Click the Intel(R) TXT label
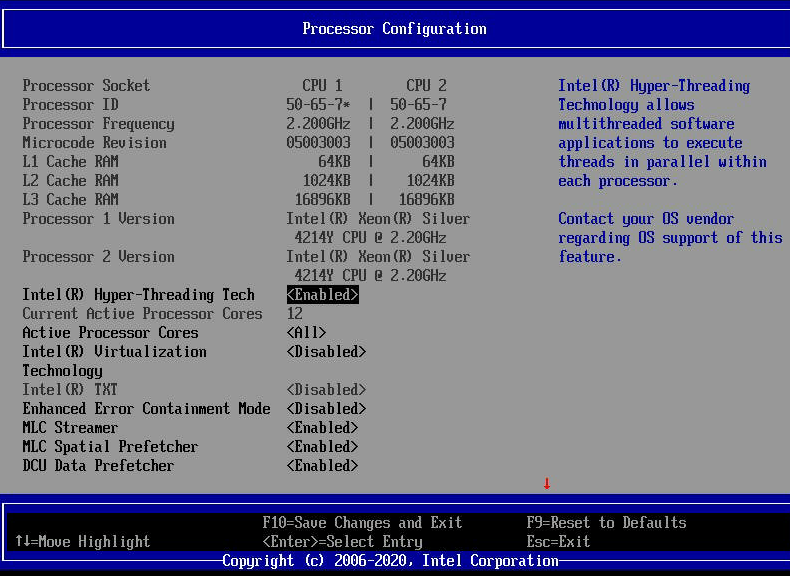Viewport: 790px width, 576px height. tap(70, 390)
